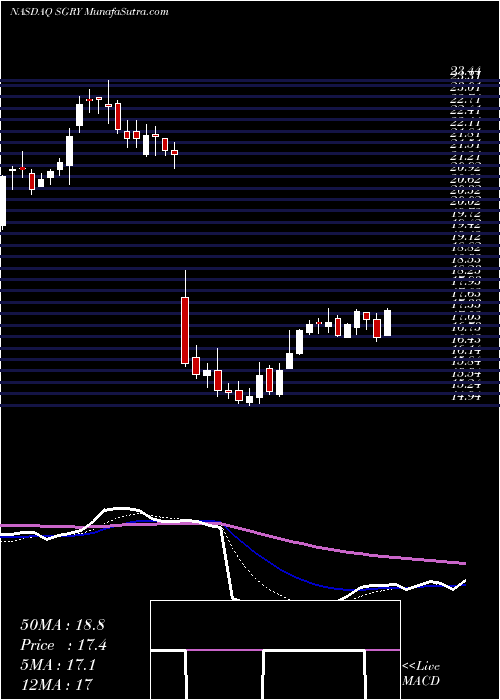Click the last white candlestick on right
Image resolution: width=500 pixels, height=700 pixels.
[x=388, y=322]
